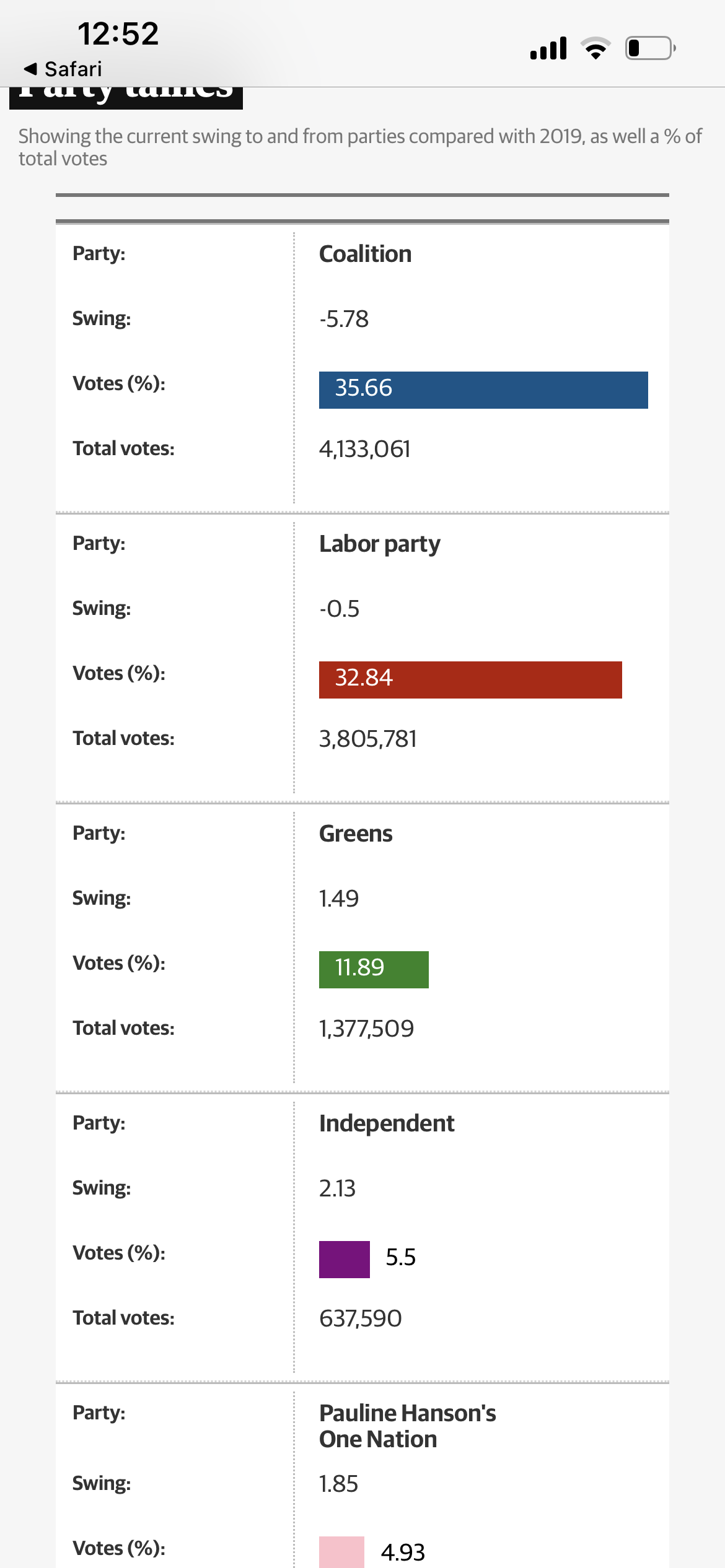Click Independent total votes 637,590

[x=360, y=1318]
